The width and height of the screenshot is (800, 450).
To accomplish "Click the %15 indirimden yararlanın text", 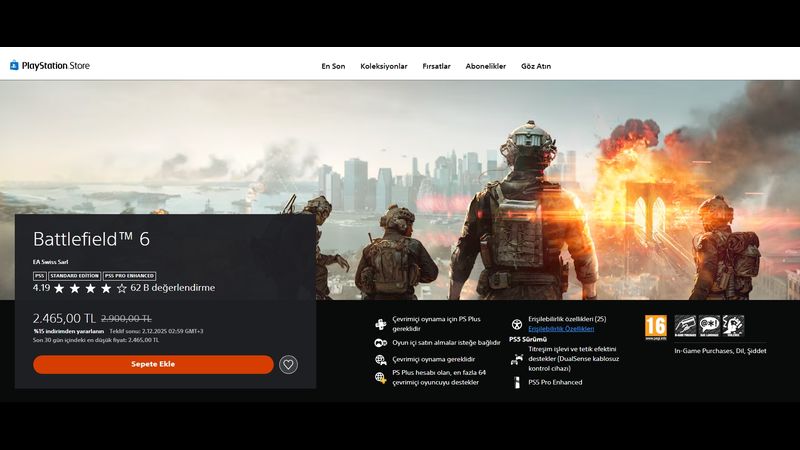I will click(68, 331).
